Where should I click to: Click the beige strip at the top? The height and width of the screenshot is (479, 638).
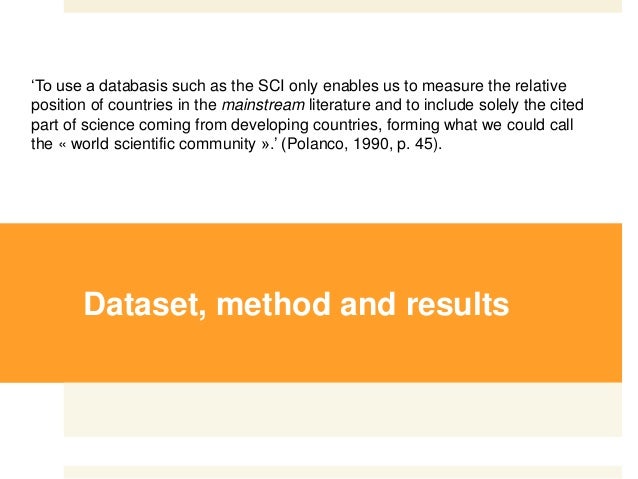point(343,6)
